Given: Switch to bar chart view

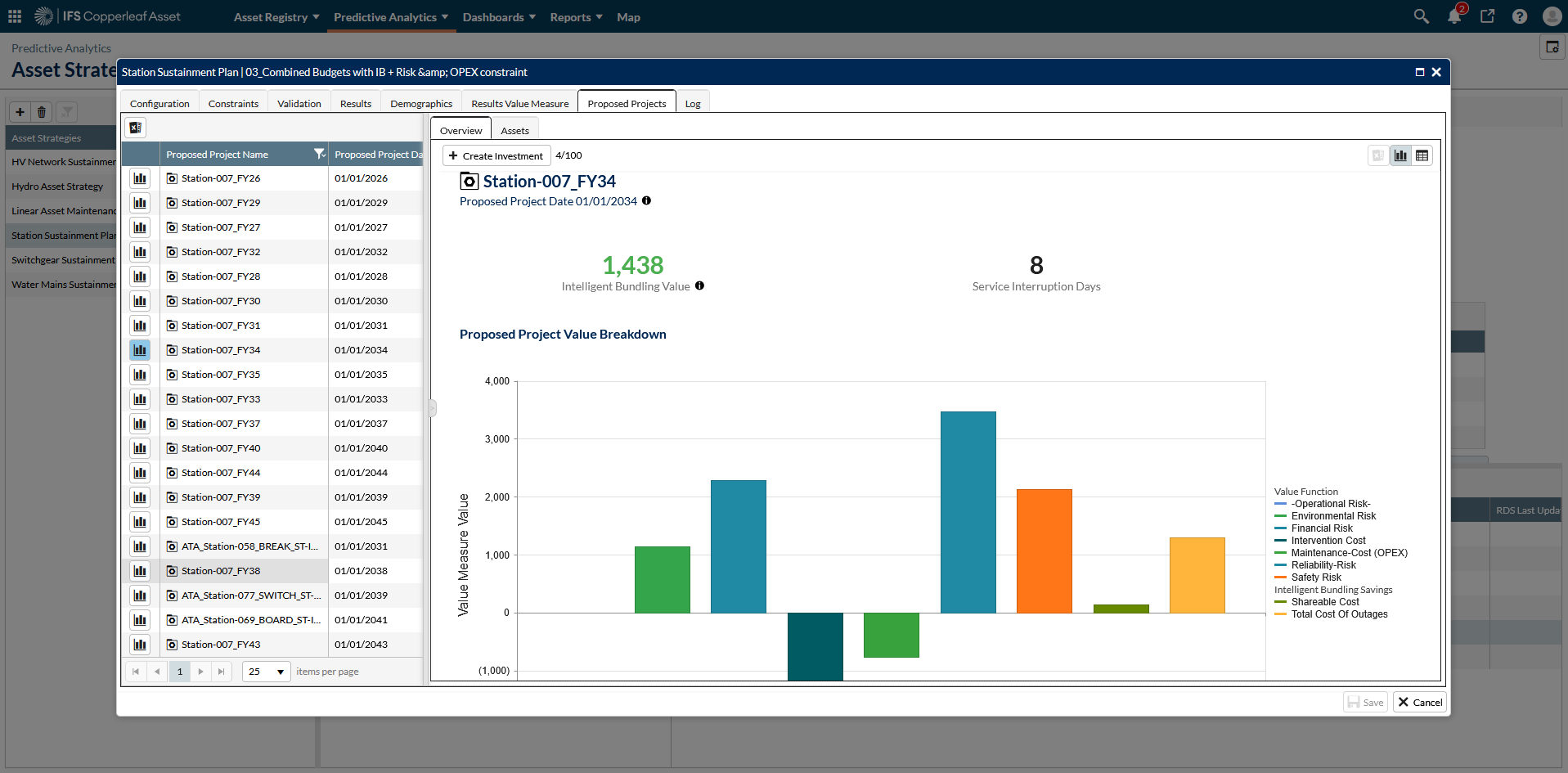Looking at the screenshot, I should point(1401,155).
